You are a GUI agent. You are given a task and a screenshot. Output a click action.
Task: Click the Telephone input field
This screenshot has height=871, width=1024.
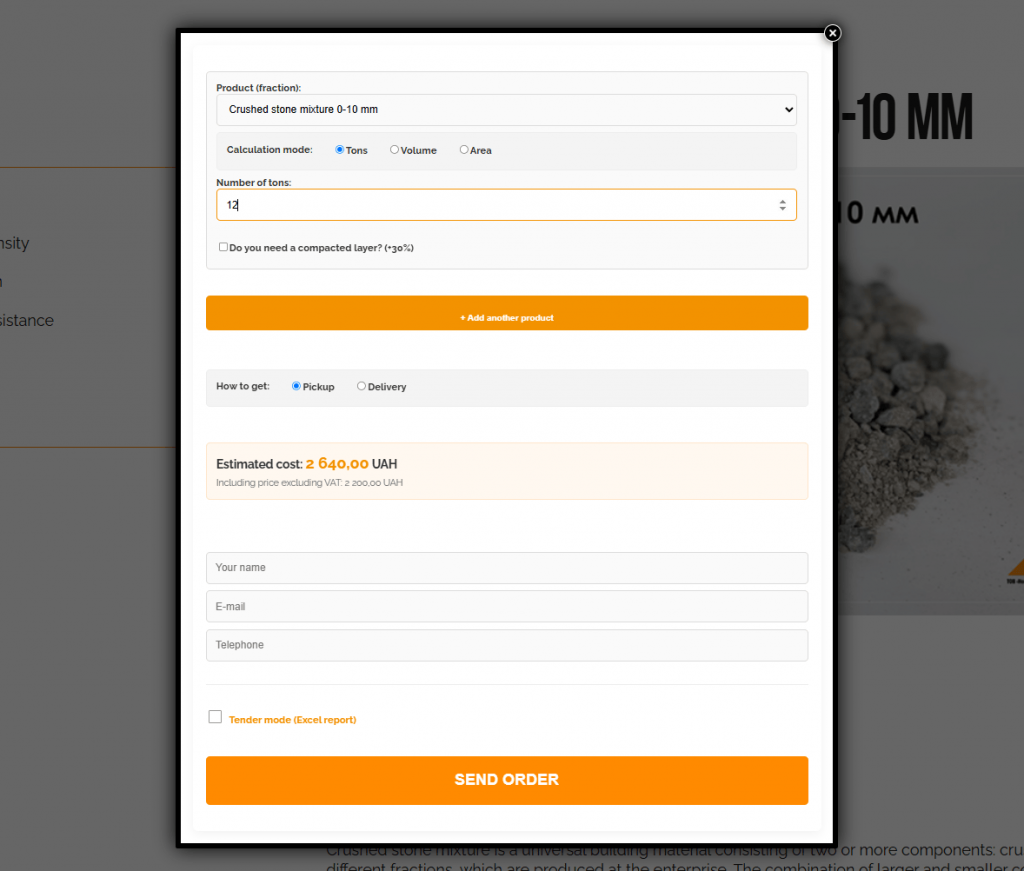[507, 645]
